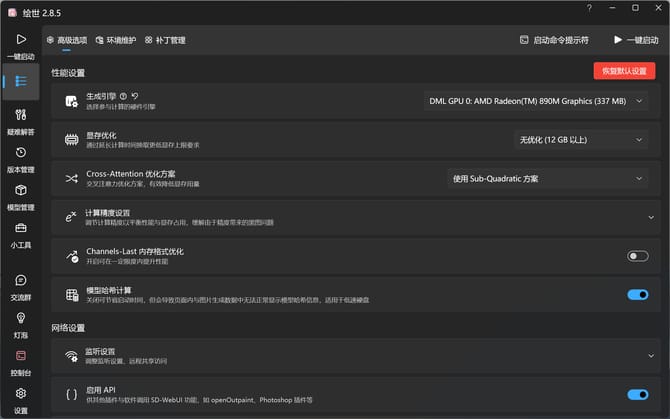This screenshot has height=419, width=670.
Task: Expand the 计算精度设置 section
Action: click(650, 217)
